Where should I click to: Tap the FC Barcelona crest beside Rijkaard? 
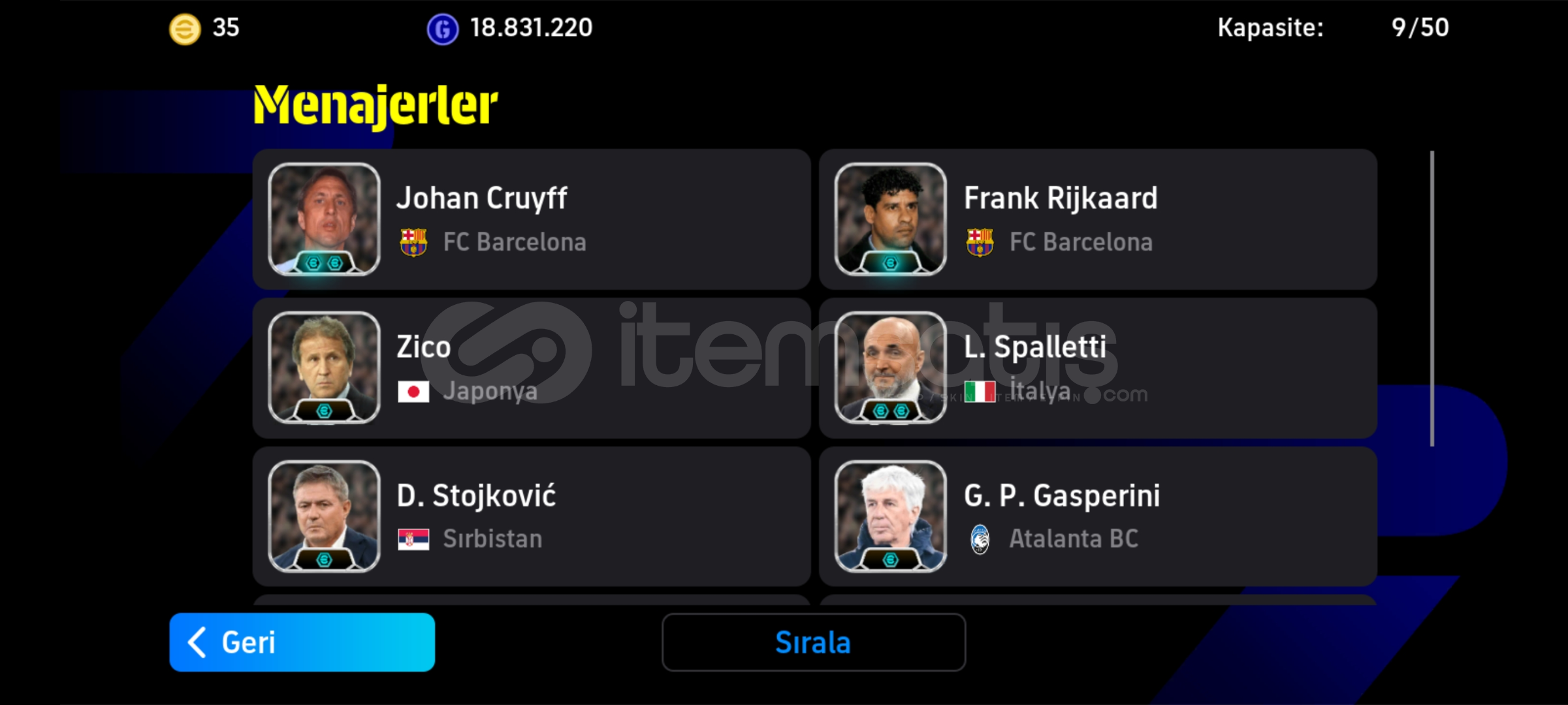(x=980, y=242)
